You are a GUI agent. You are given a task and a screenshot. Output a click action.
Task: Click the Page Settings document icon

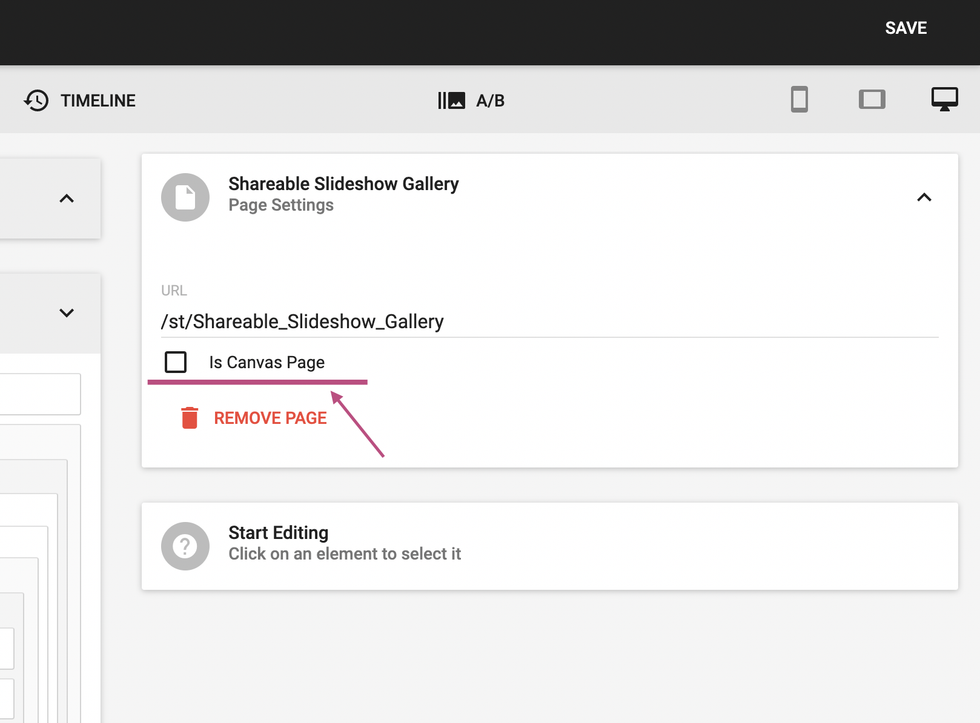click(185, 197)
